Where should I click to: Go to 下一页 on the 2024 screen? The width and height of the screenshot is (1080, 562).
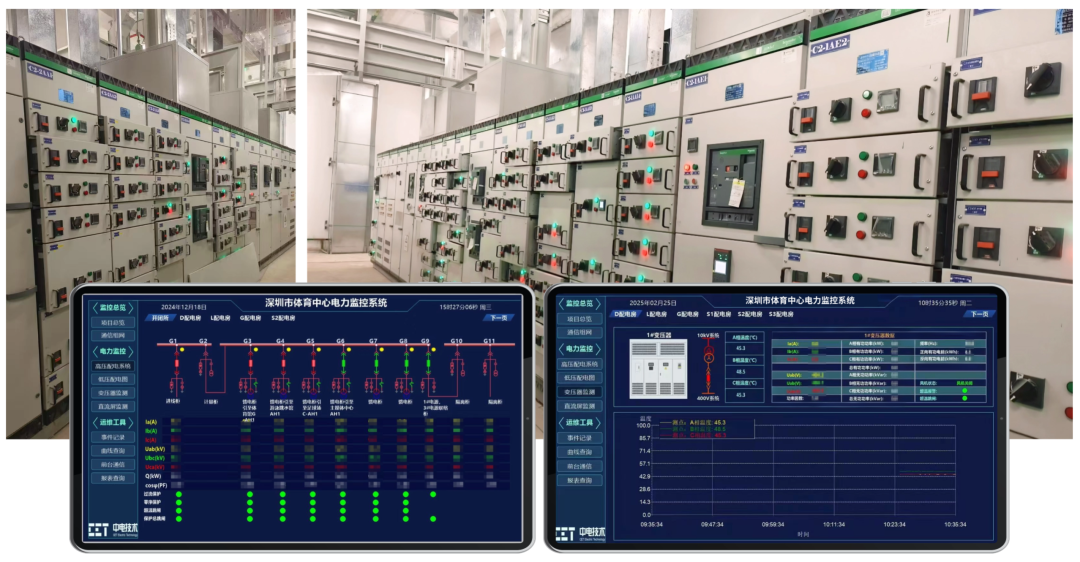click(498, 318)
